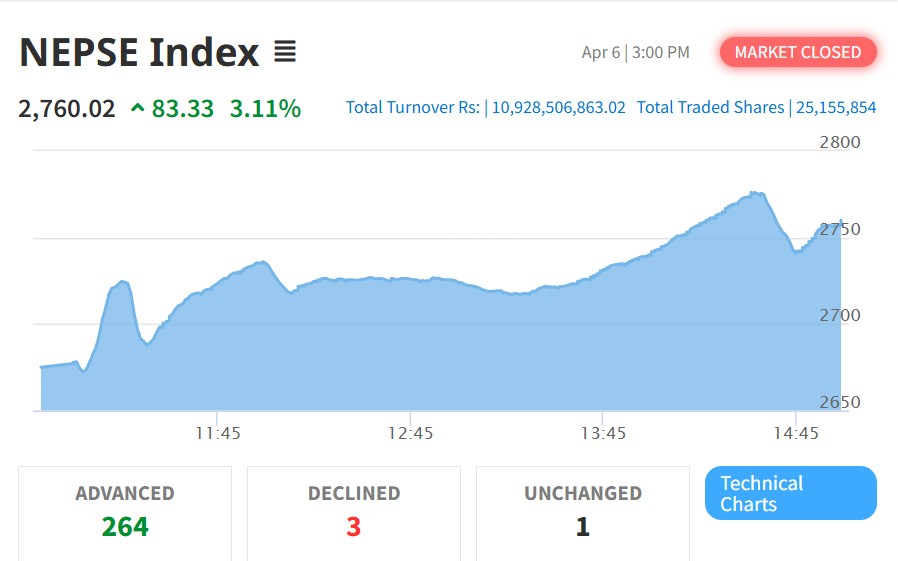Viewport: 898px width, 561px height.
Task: Click the 11:45 time axis label
Action: (217, 433)
